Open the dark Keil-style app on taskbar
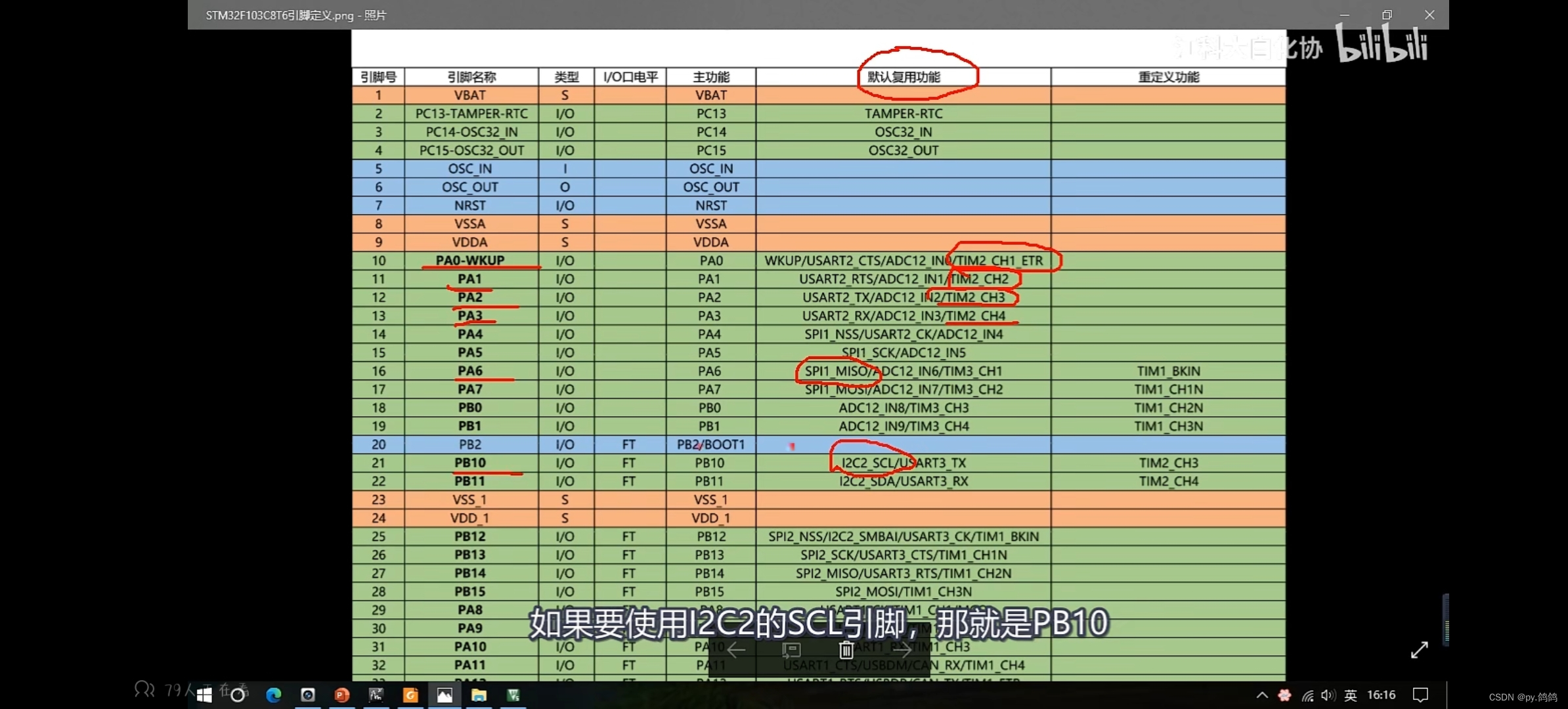1568x709 pixels. [376, 695]
